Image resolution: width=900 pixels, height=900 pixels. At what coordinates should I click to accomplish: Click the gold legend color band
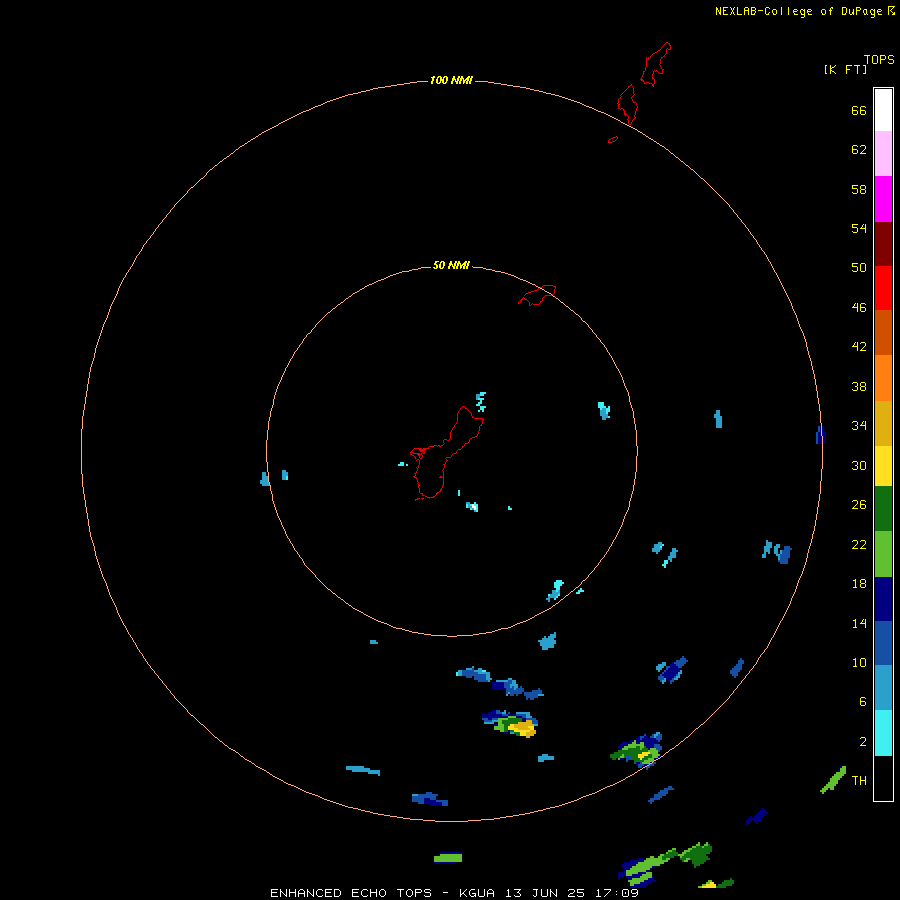[883, 423]
